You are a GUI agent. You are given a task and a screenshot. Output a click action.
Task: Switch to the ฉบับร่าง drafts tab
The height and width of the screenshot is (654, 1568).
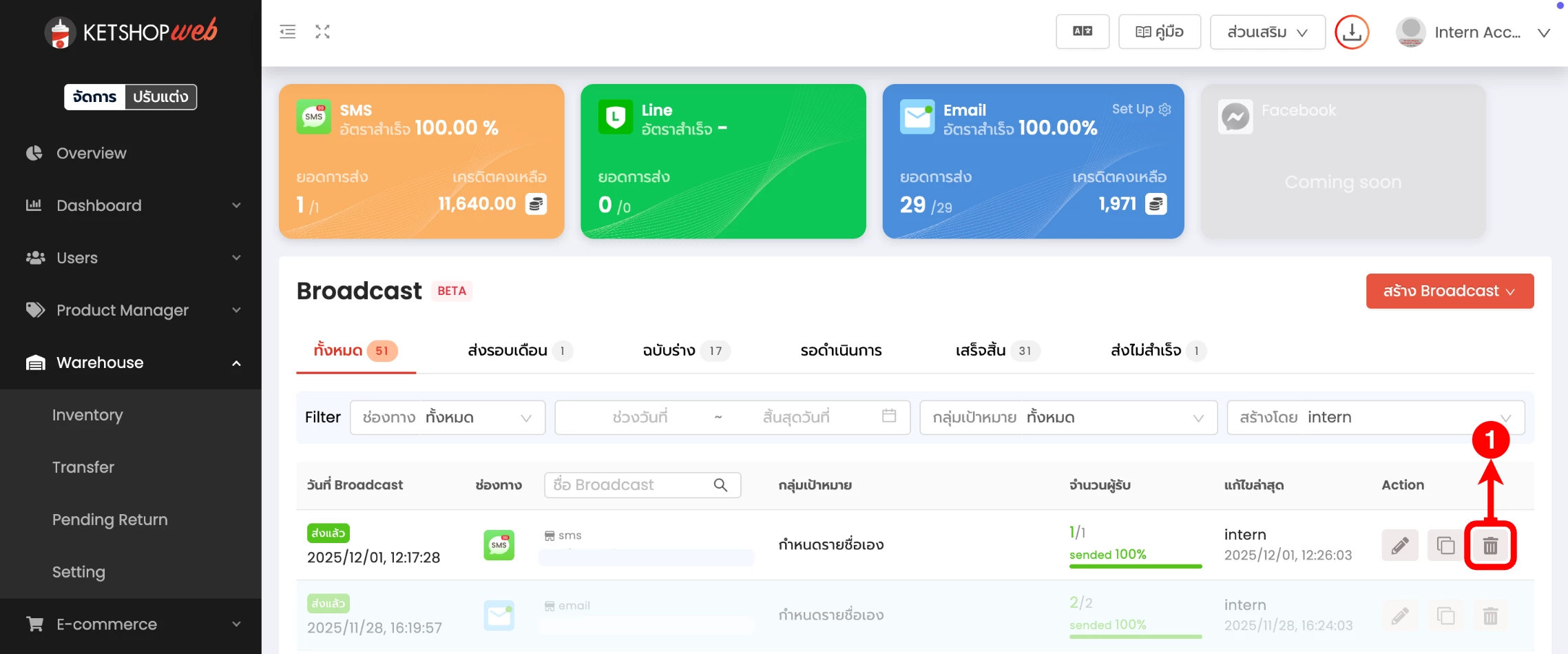coord(684,351)
